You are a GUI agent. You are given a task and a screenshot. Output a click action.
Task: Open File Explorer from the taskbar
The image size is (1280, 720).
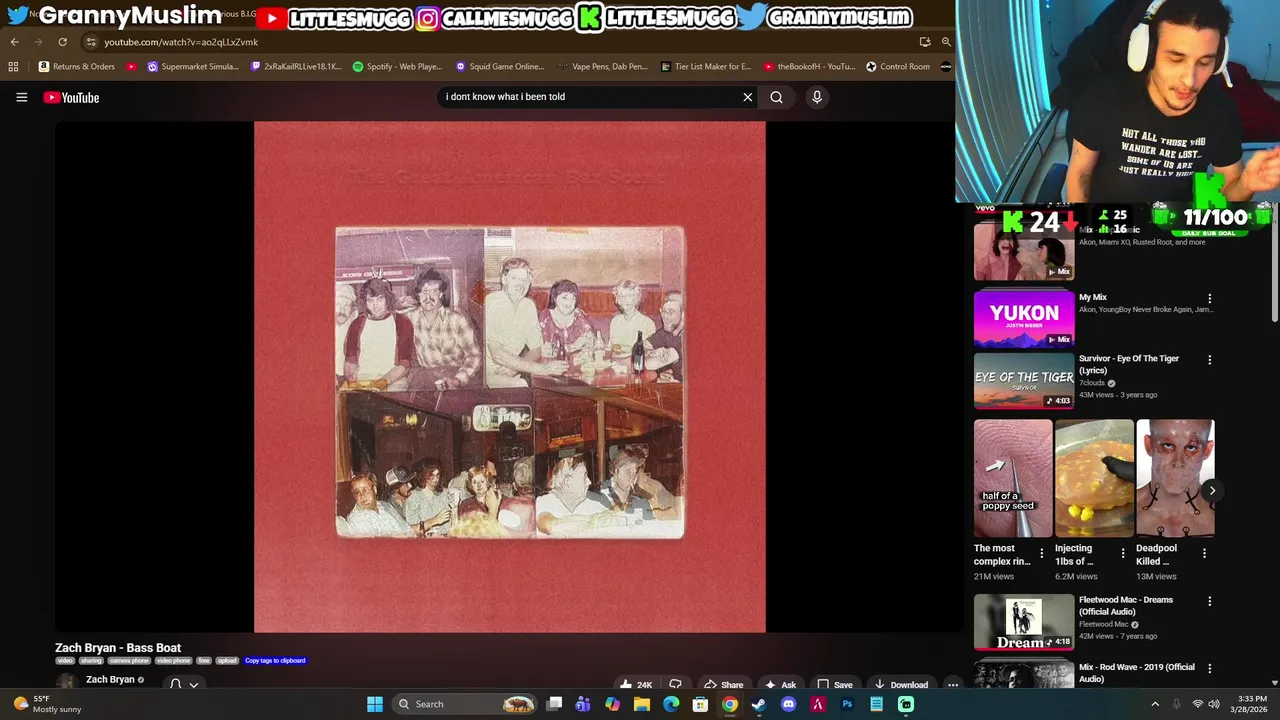coord(642,704)
